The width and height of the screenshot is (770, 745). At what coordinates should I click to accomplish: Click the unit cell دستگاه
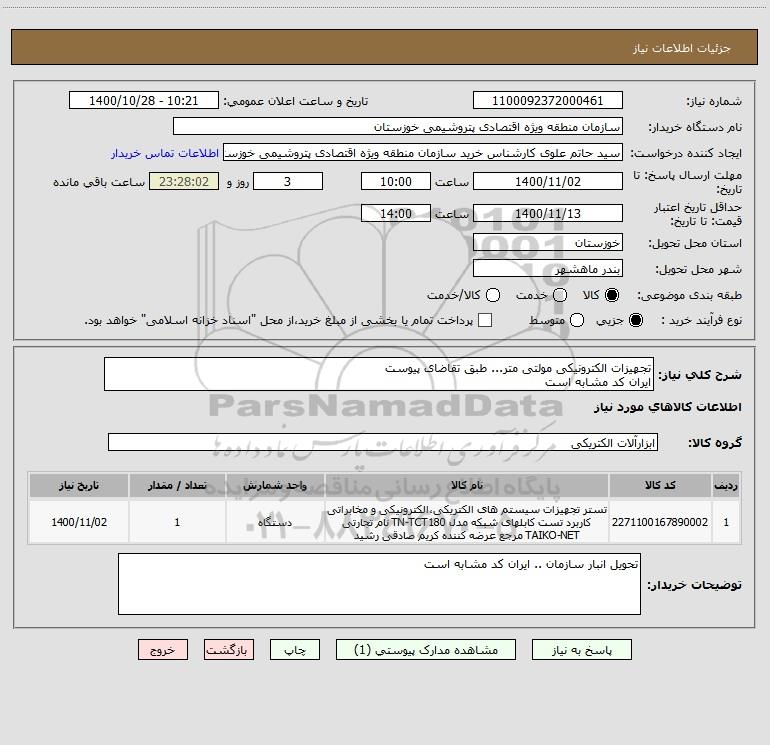pyautogui.click(x=275, y=522)
